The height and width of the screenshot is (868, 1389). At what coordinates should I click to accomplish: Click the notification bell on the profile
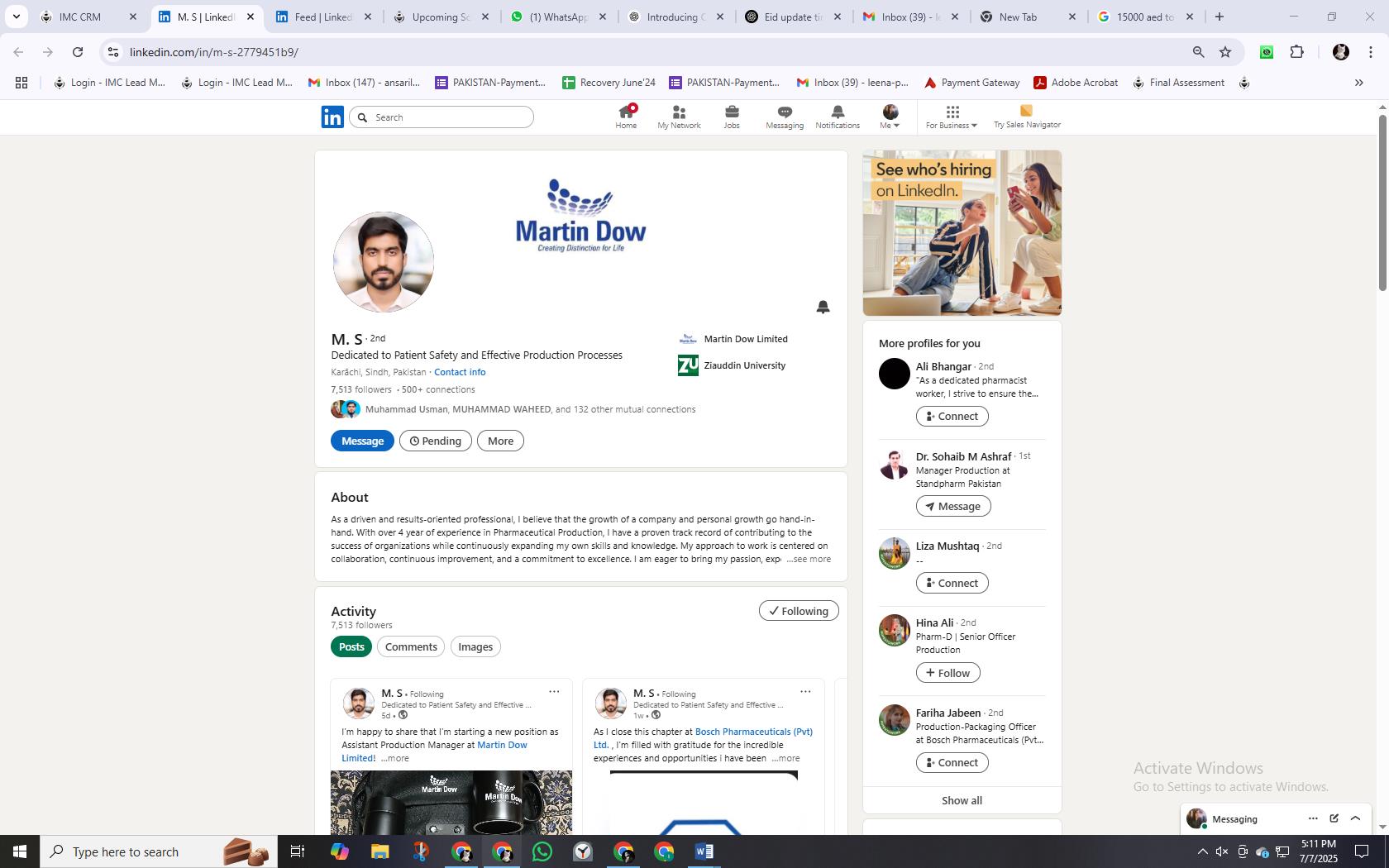[x=823, y=307]
